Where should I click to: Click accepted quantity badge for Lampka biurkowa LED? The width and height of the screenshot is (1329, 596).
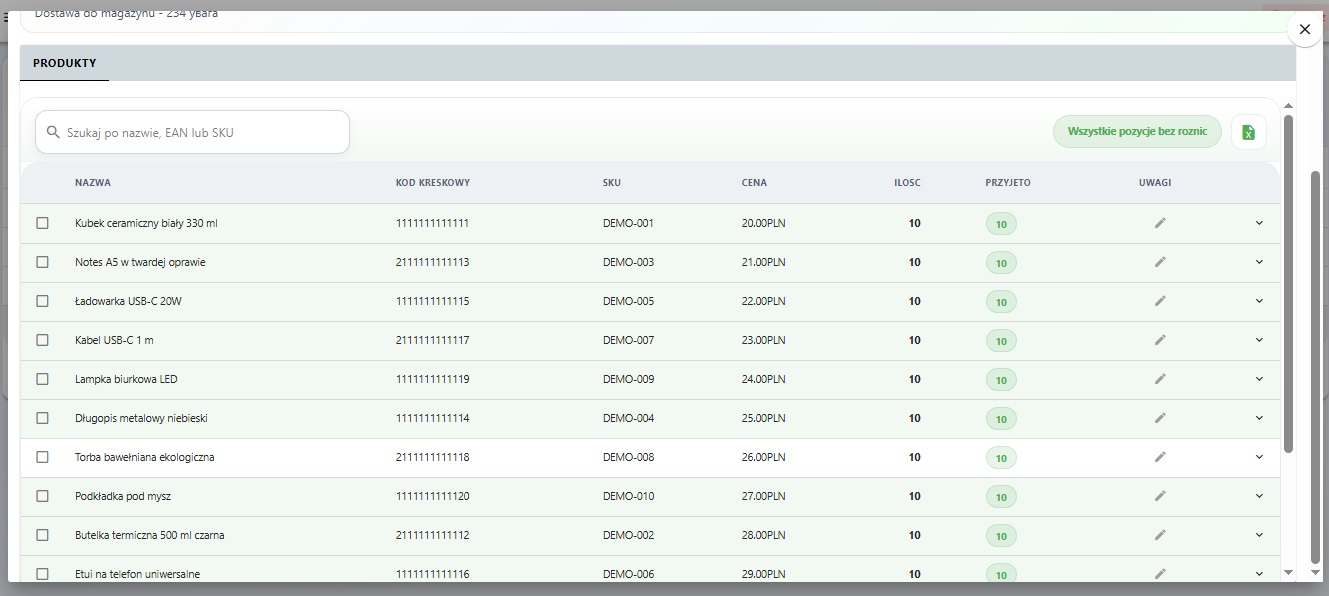pos(1001,380)
